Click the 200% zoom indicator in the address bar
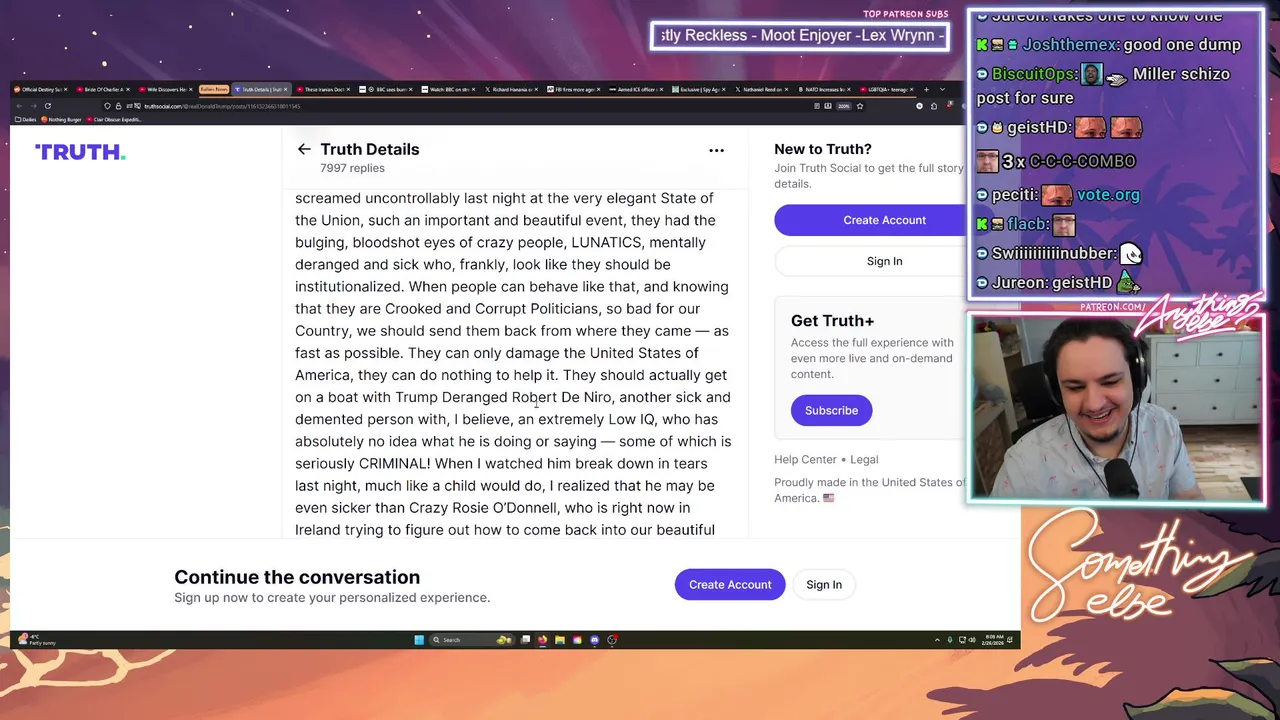The image size is (1280, 720). pyautogui.click(x=844, y=105)
